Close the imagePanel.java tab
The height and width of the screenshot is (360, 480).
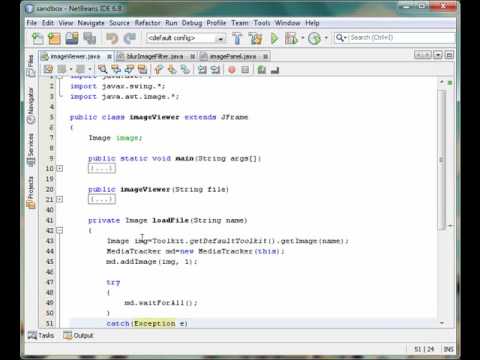click(265, 57)
